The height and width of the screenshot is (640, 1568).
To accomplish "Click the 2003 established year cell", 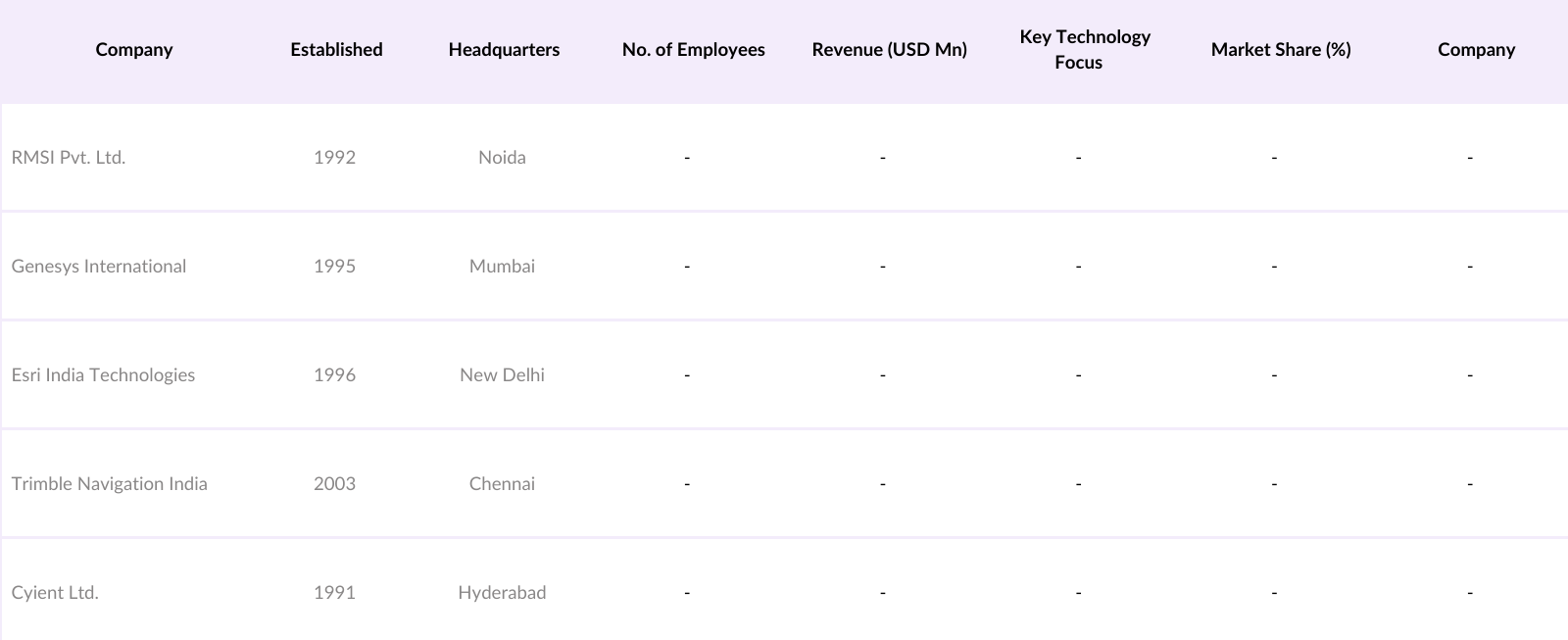I will [x=334, y=484].
